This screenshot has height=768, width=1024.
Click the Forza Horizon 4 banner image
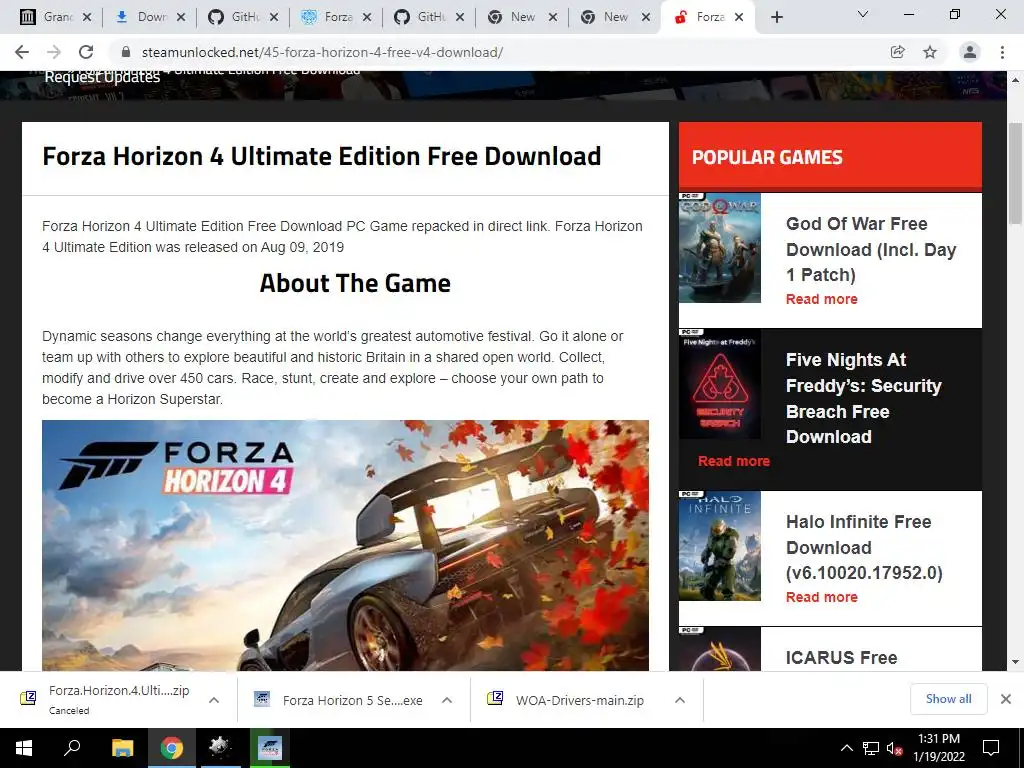[345, 545]
